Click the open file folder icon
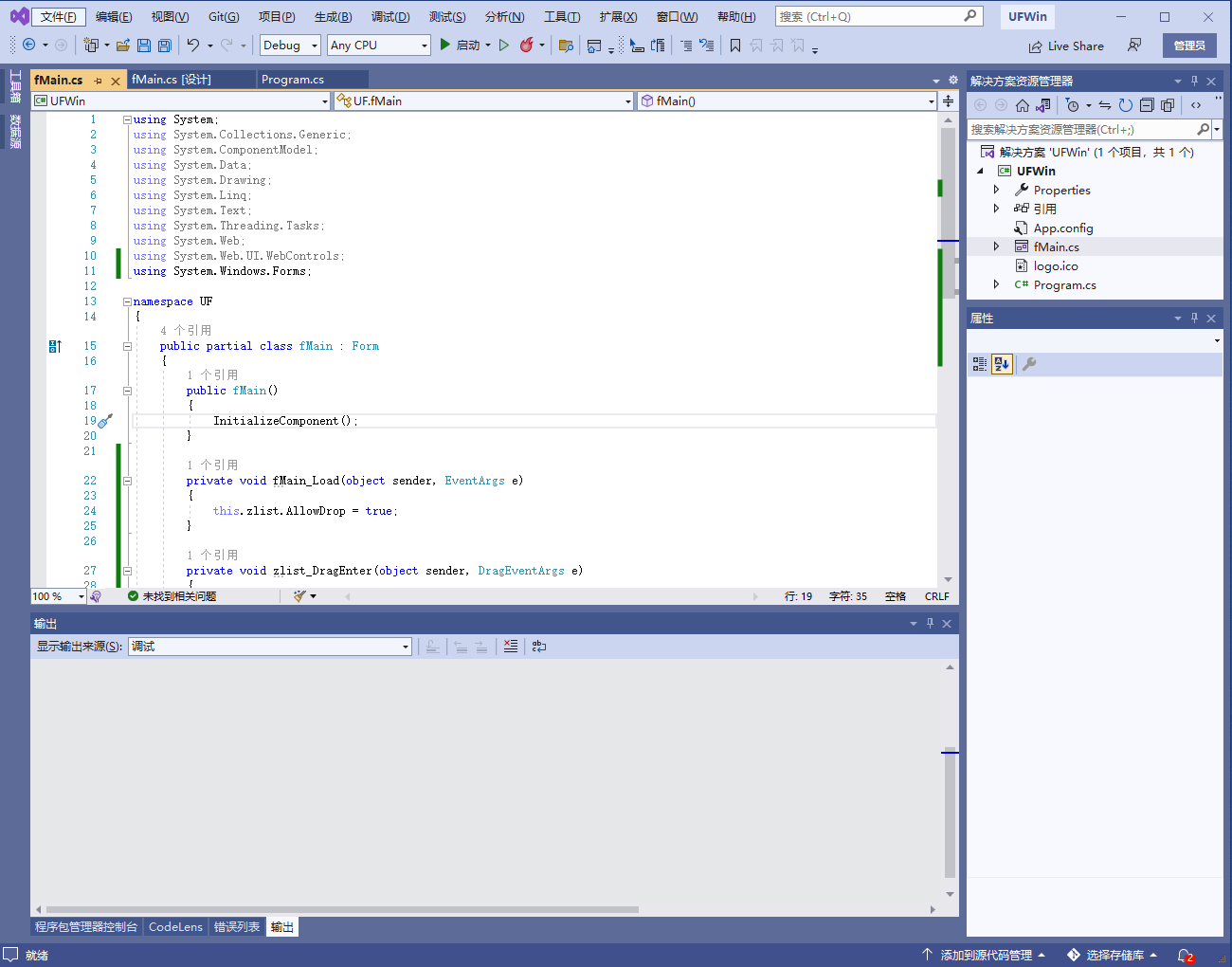The width and height of the screenshot is (1232, 967). click(x=123, y=45)
